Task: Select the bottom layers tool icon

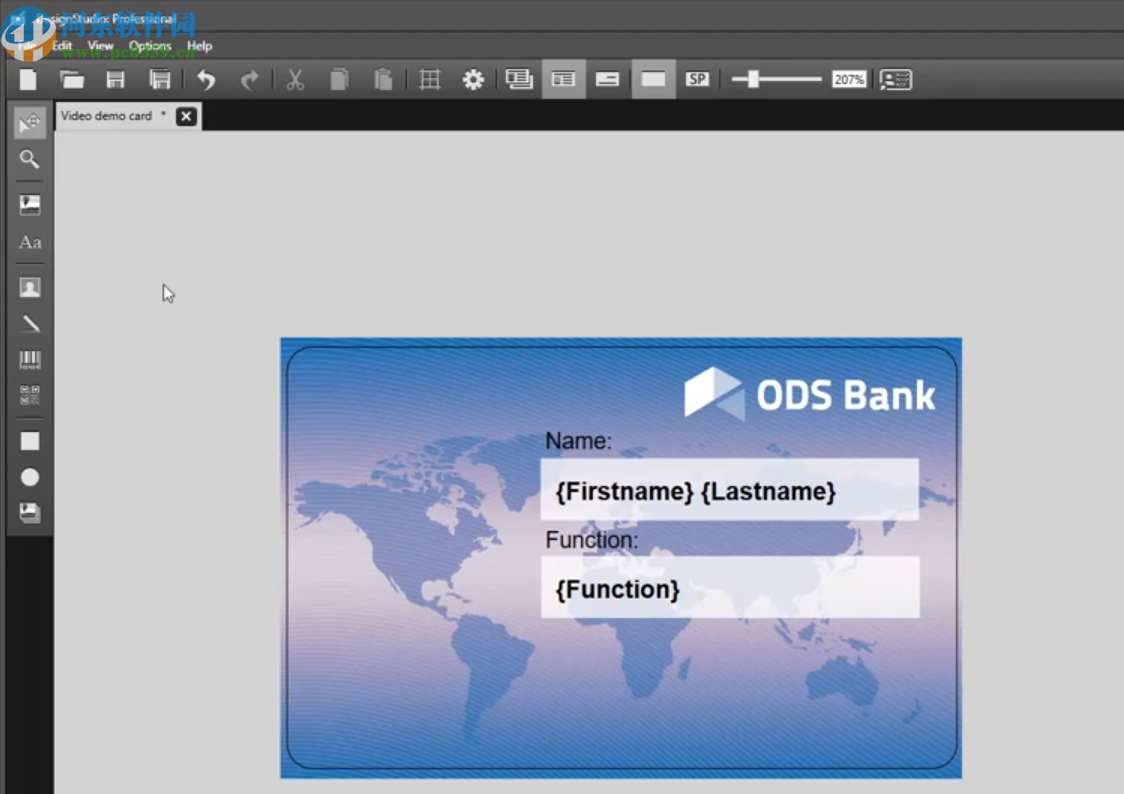Action: pos(29,513)
